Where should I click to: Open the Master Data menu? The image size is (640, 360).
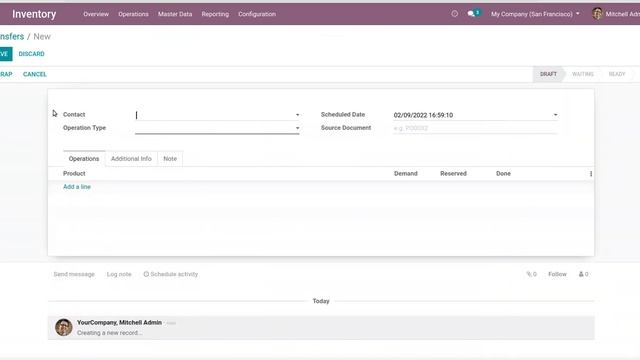(175, 14)
